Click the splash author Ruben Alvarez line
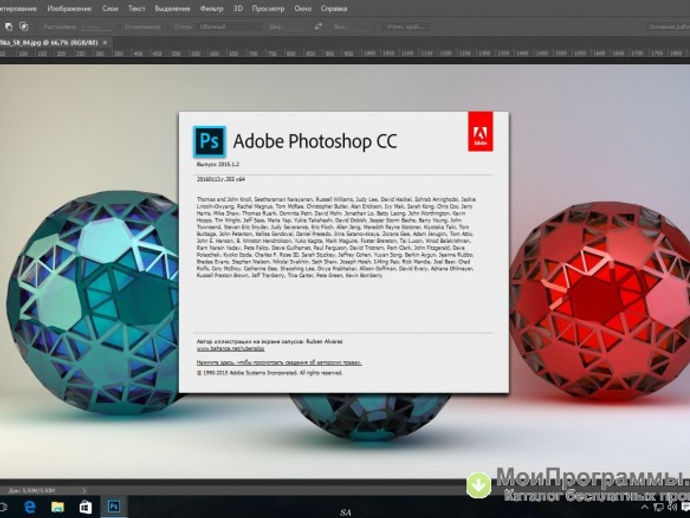The image size is (690, 518). [x=270, y=342]
